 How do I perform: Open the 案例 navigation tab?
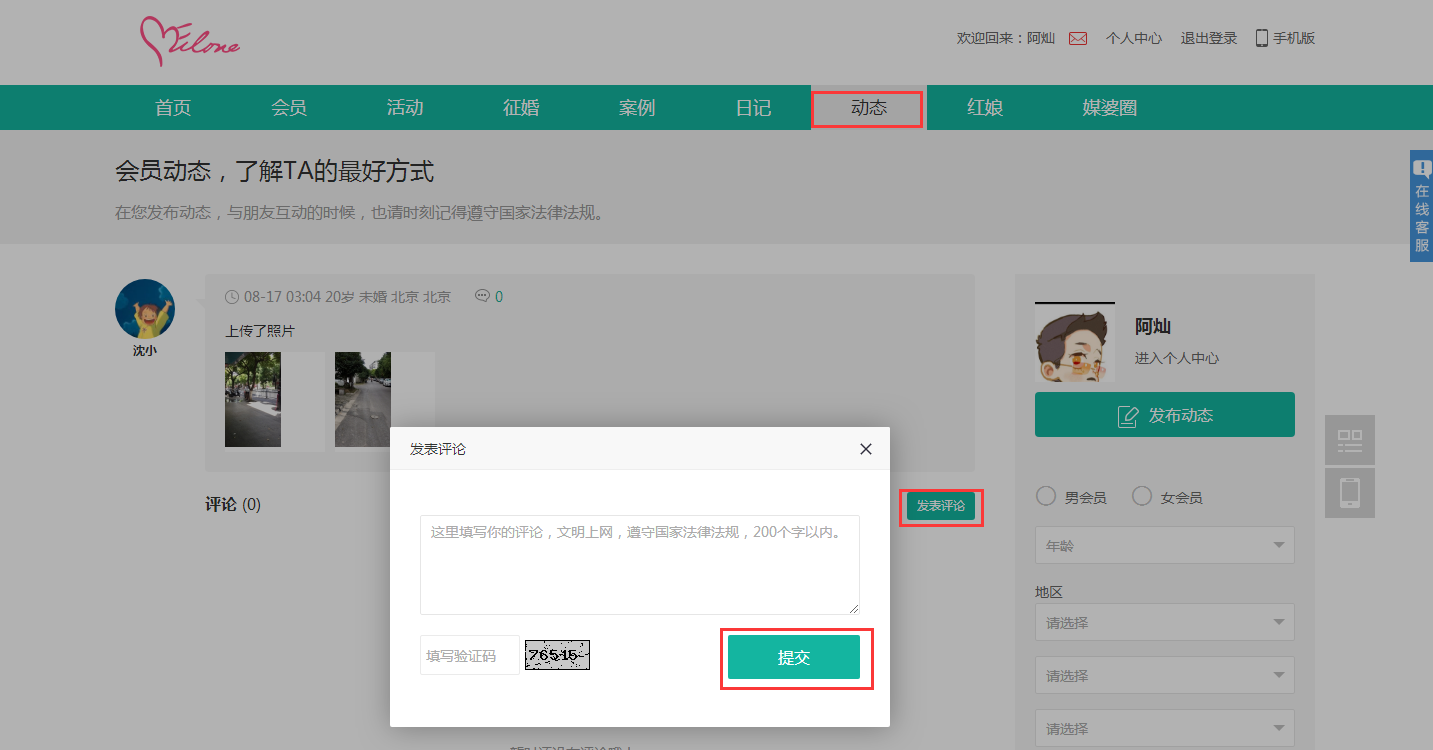pos(637,108)
